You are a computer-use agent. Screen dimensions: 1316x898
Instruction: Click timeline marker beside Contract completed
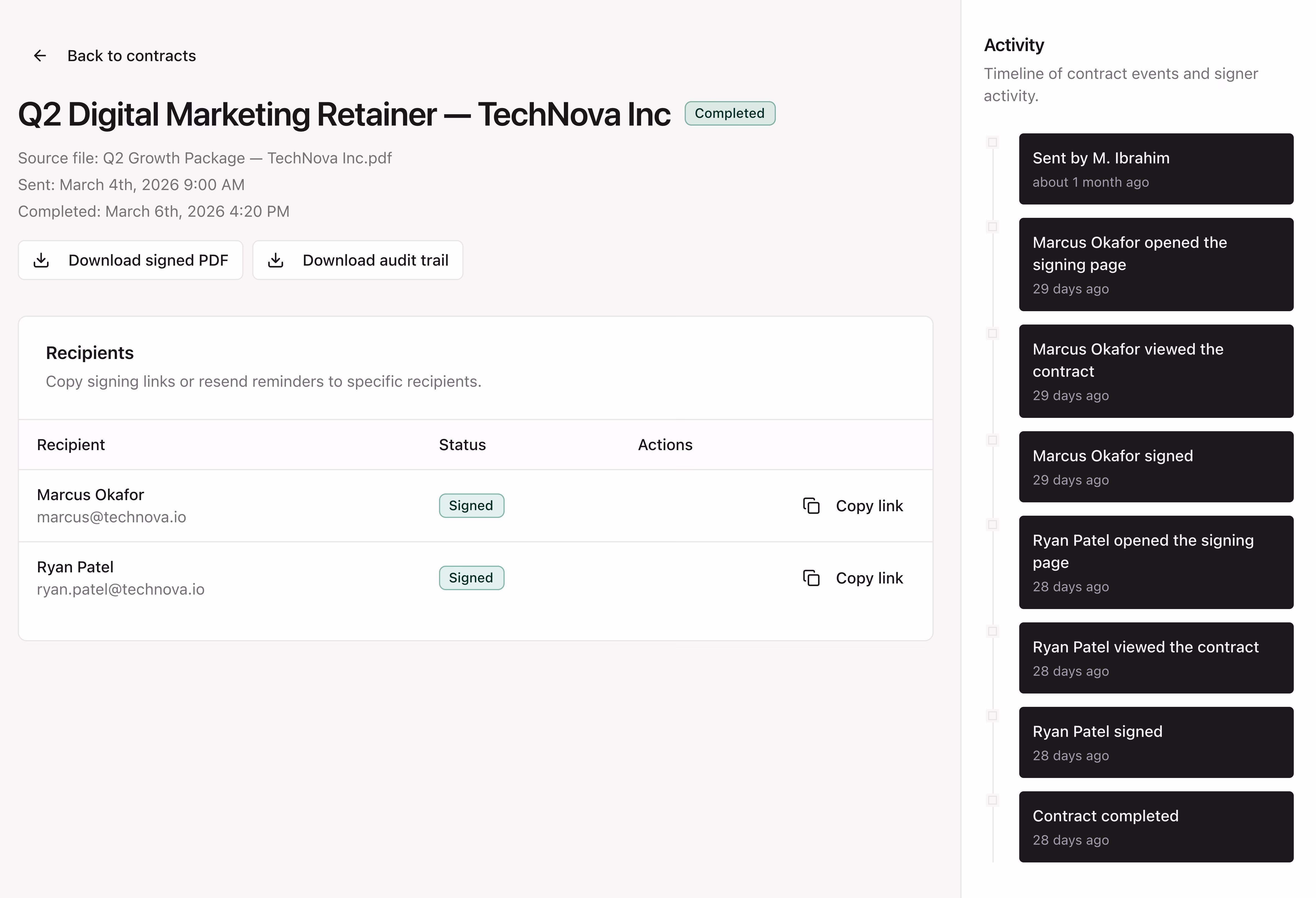(992, 800)
